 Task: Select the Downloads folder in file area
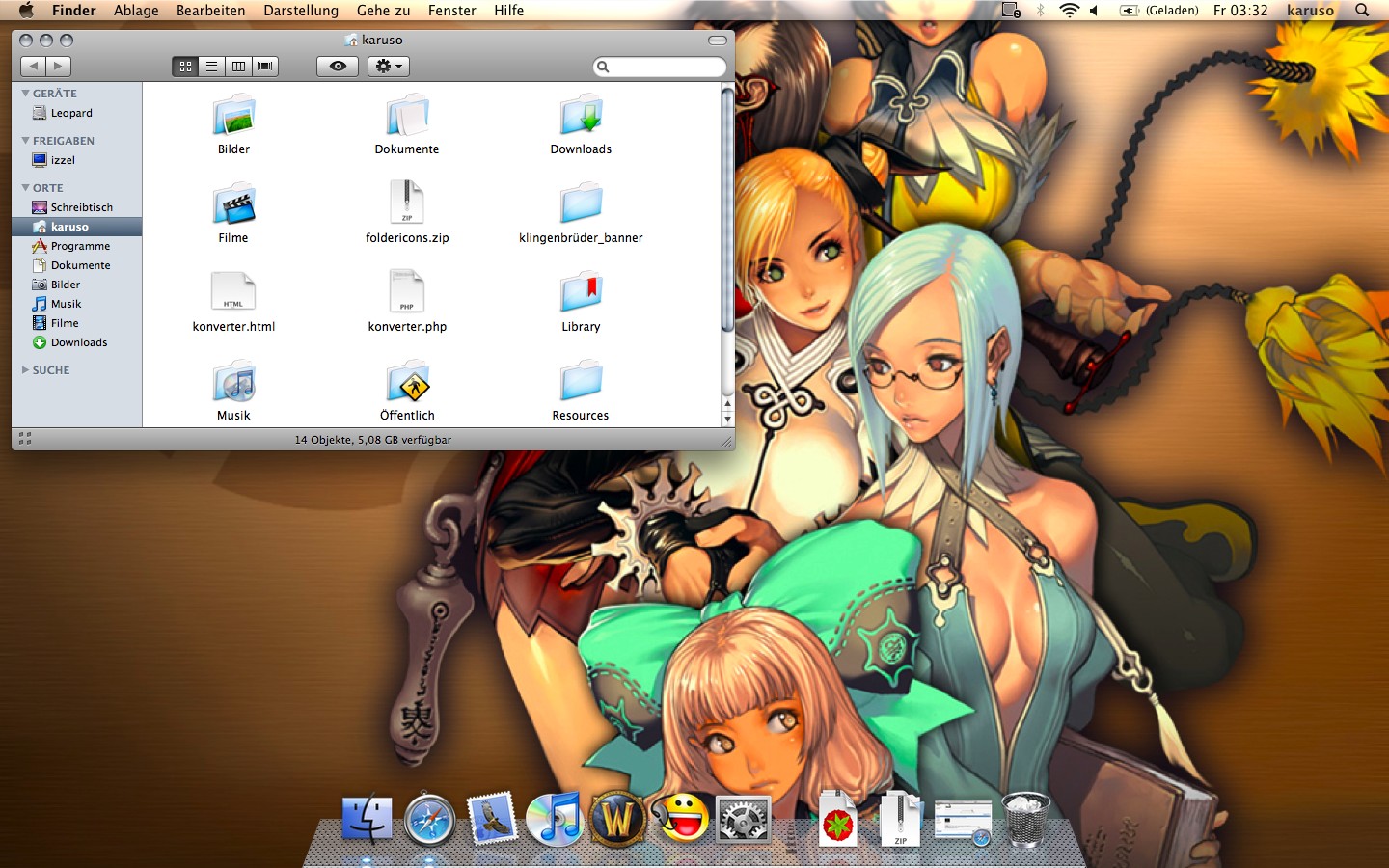coord(581,117)
